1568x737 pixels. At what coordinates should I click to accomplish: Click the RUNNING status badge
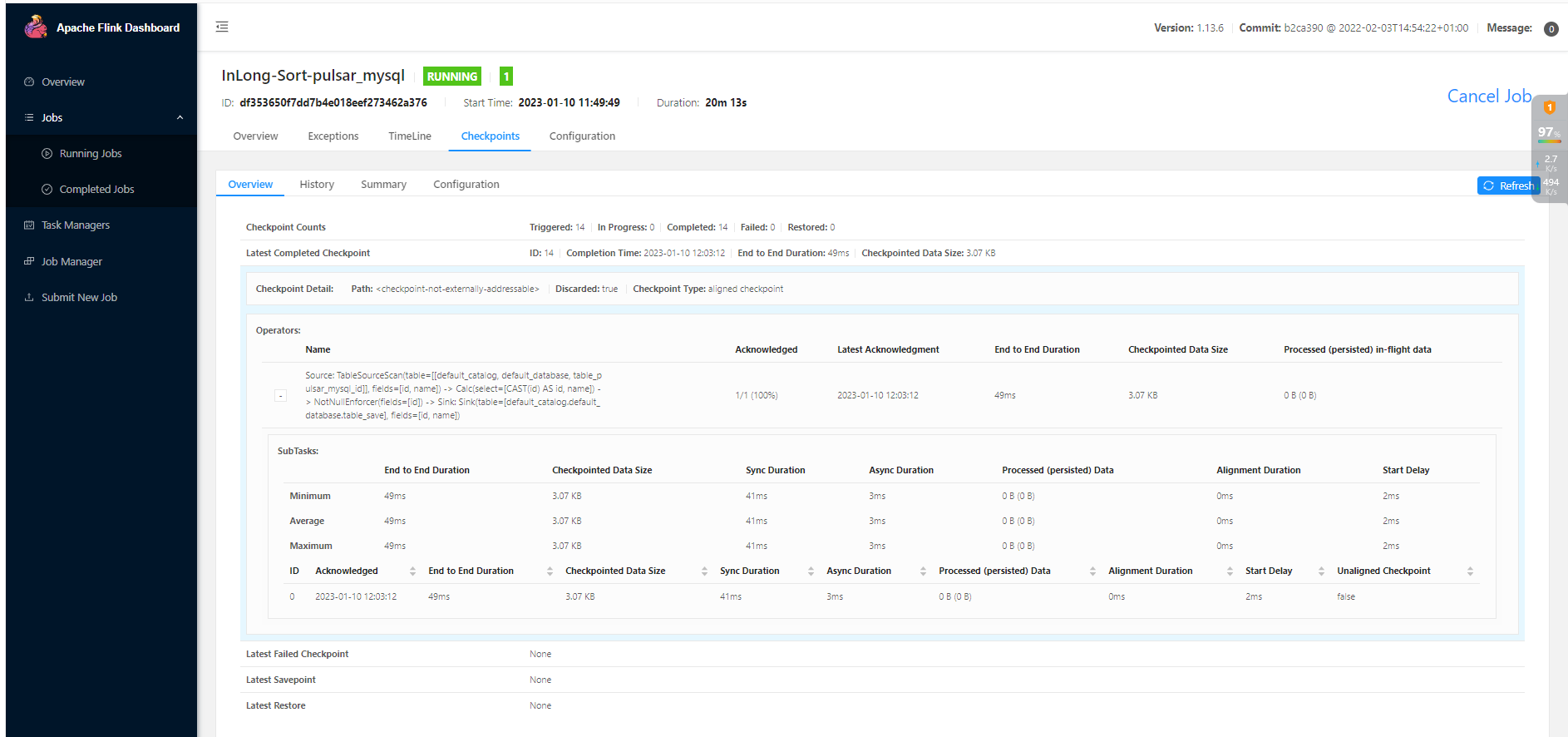click(452, 76)
